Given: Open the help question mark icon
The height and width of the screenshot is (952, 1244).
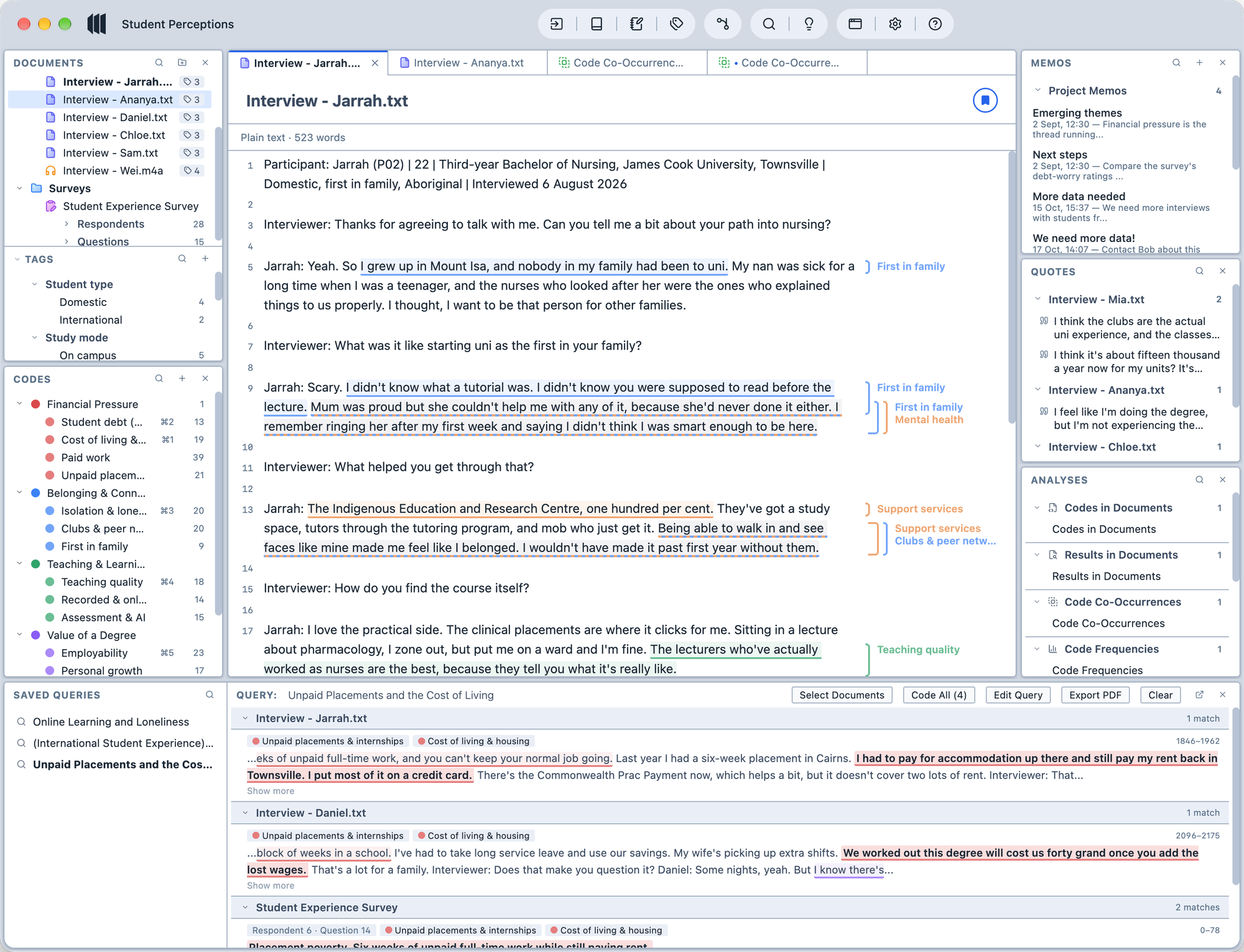Looking at the screenshot, I should (x=935, y=24).
